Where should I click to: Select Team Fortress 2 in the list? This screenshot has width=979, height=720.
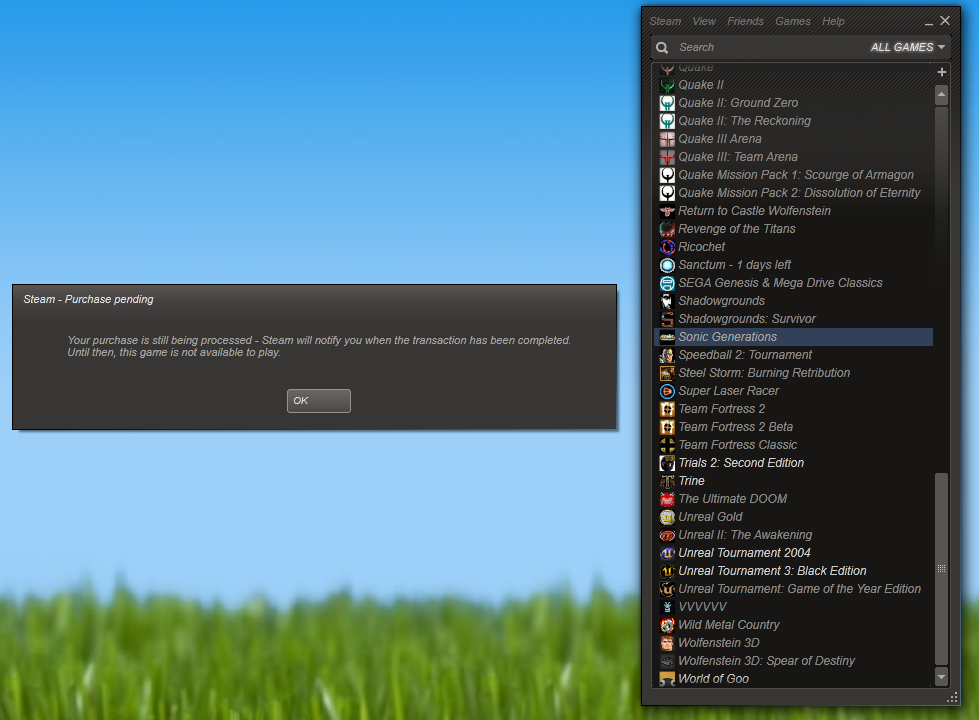pyautogui.click(x=793, y=409)
